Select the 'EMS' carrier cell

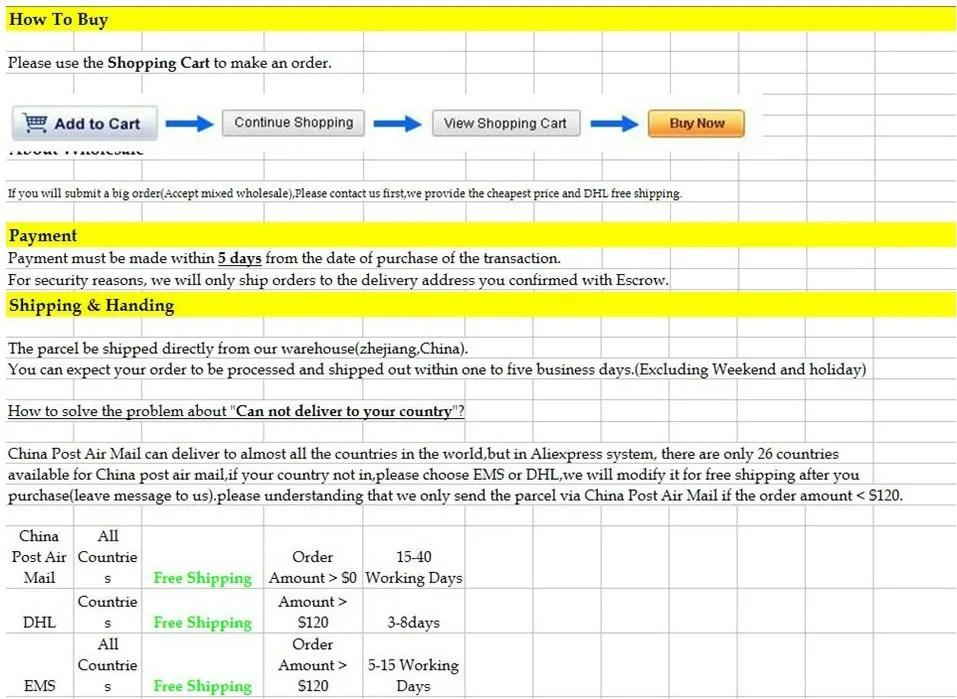[39, 665]
